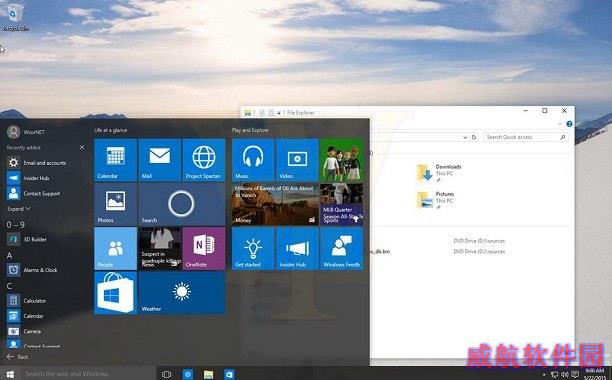Open the File Explorer taskbar icon
Image resolution: width=612 pixels, height=380 pixels.
click(208, 374)
